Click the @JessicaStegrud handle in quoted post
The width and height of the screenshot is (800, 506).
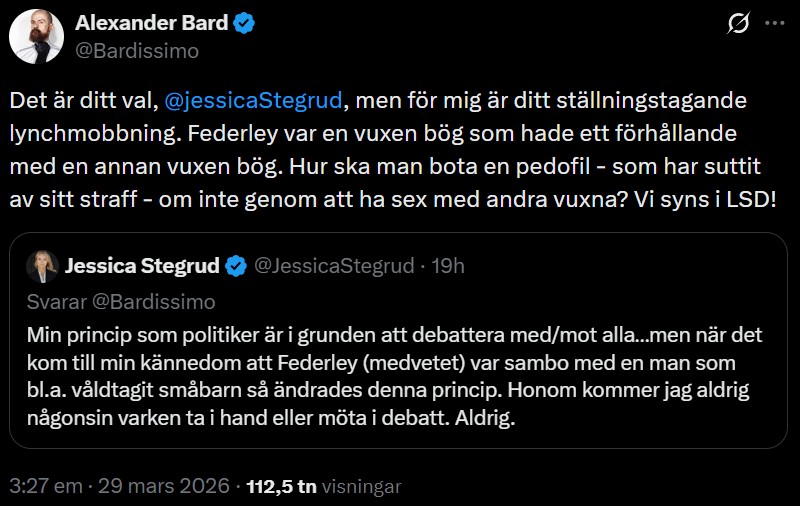pyautogui.click(x=334, y=267)
